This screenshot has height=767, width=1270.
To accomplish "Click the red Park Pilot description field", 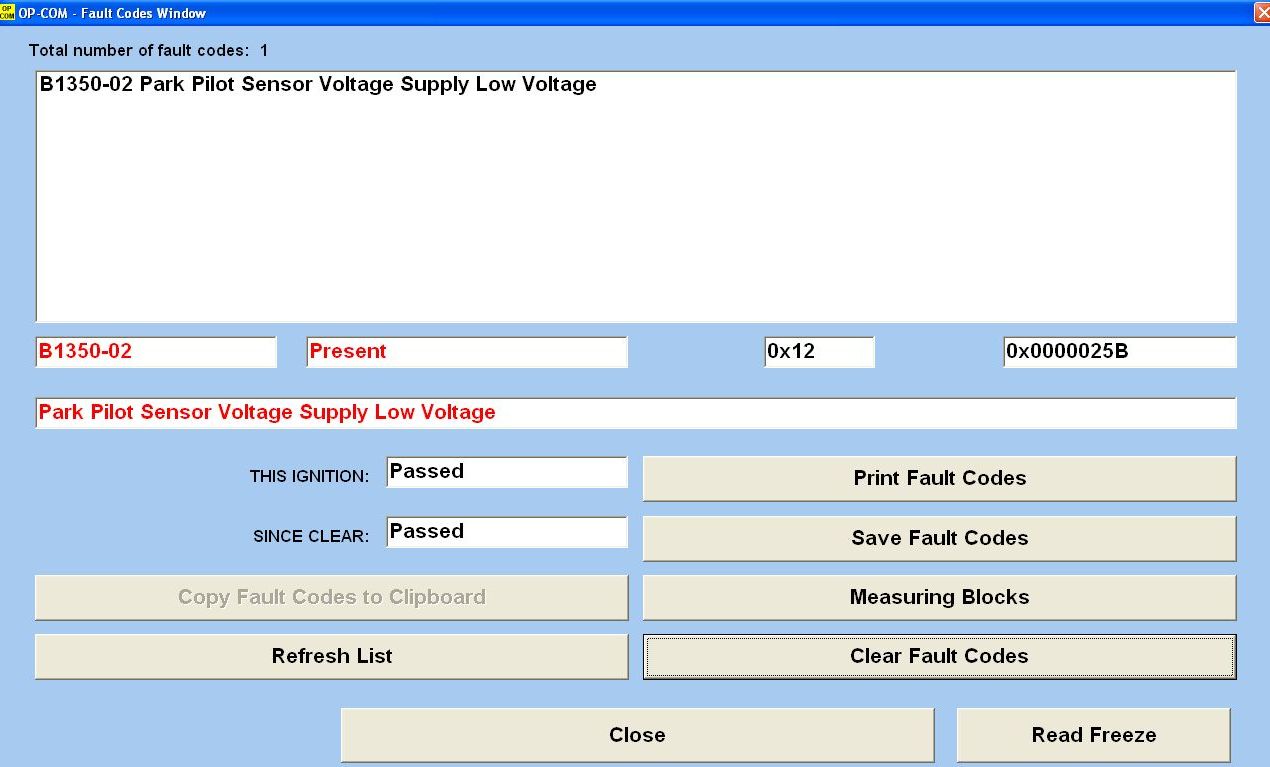I will tap(635, 413).
